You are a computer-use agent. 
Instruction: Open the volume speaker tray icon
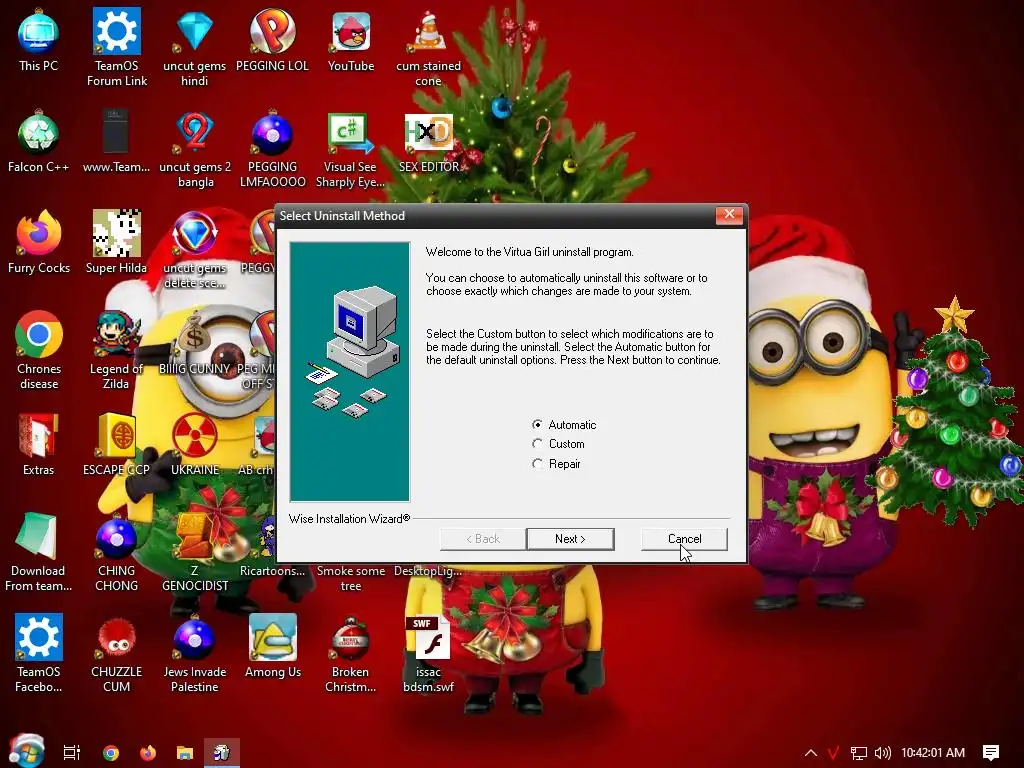click(x=882, y=753)
